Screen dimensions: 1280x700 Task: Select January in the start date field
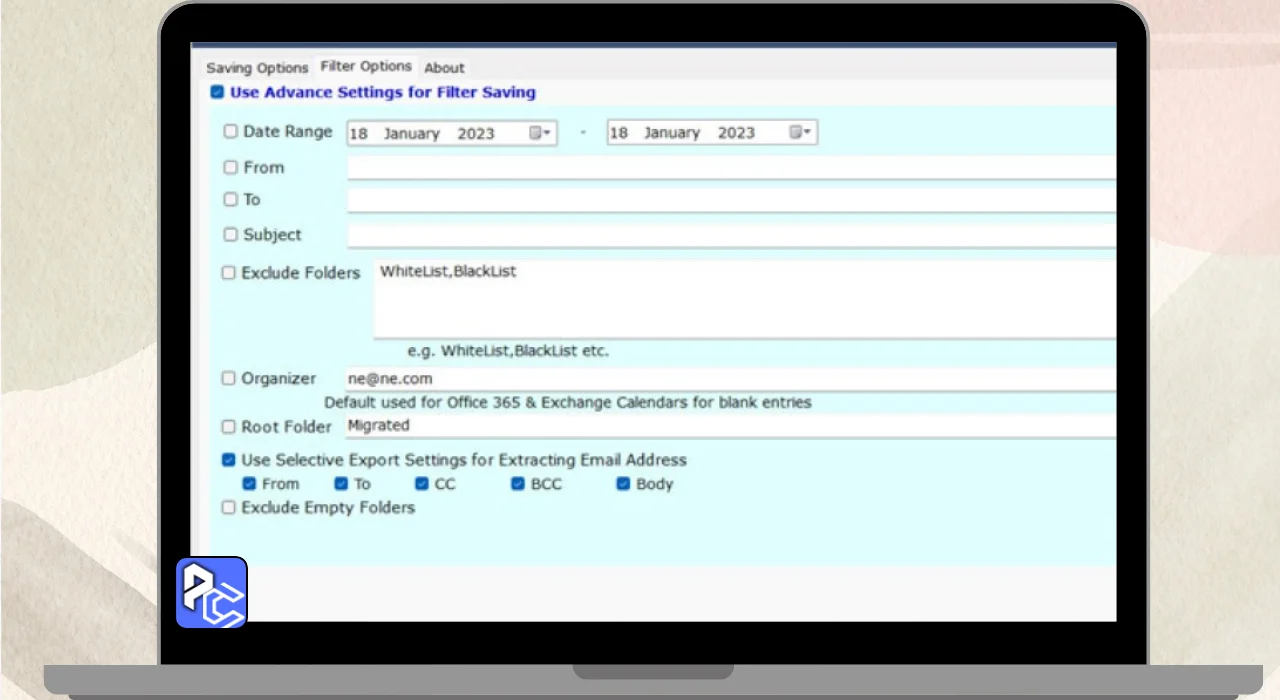click(x=412, y=133)
